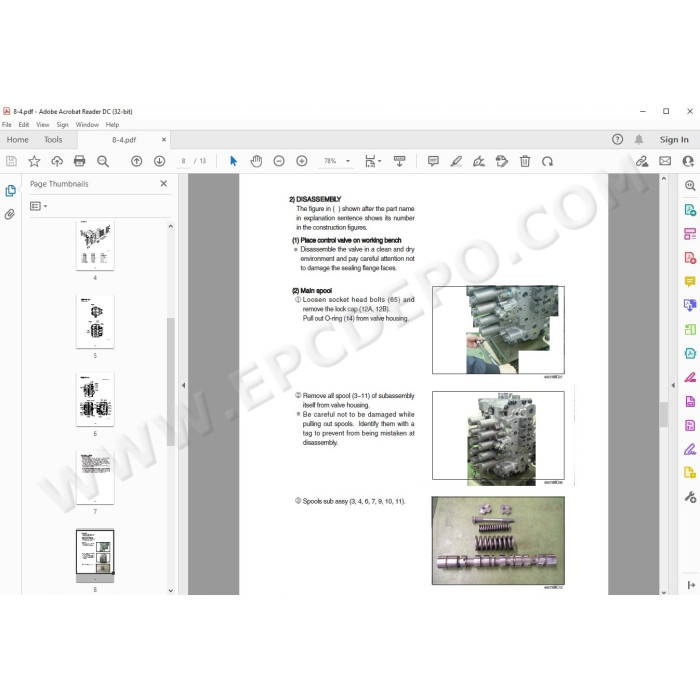
Task: Open Export PDF tool in right pane
Action: (x=690, y=209)
